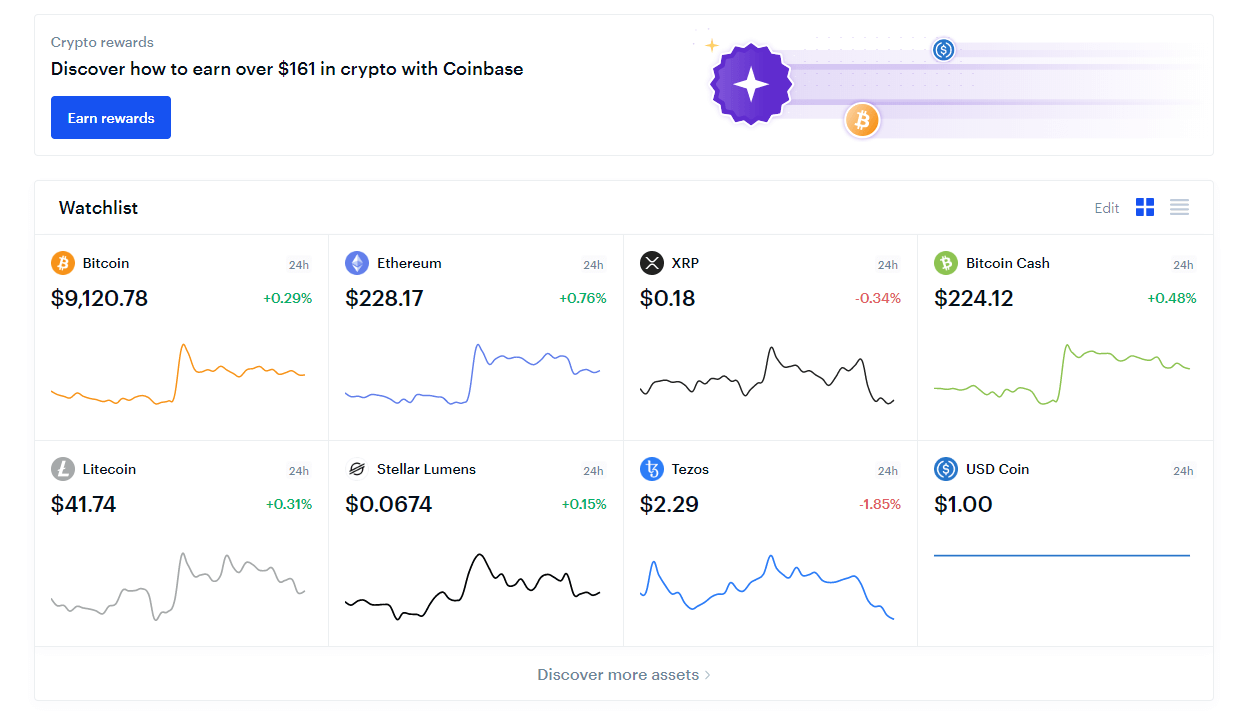Image resolution: width=1258 pixels, height=714 pixels.
Task: Click the XRP black logo icon
Action: (652, 263)
